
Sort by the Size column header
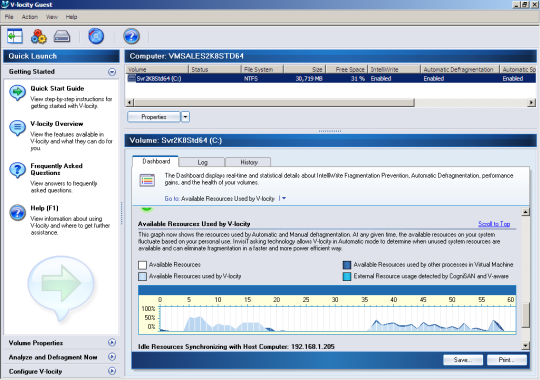tap(305, 69)
